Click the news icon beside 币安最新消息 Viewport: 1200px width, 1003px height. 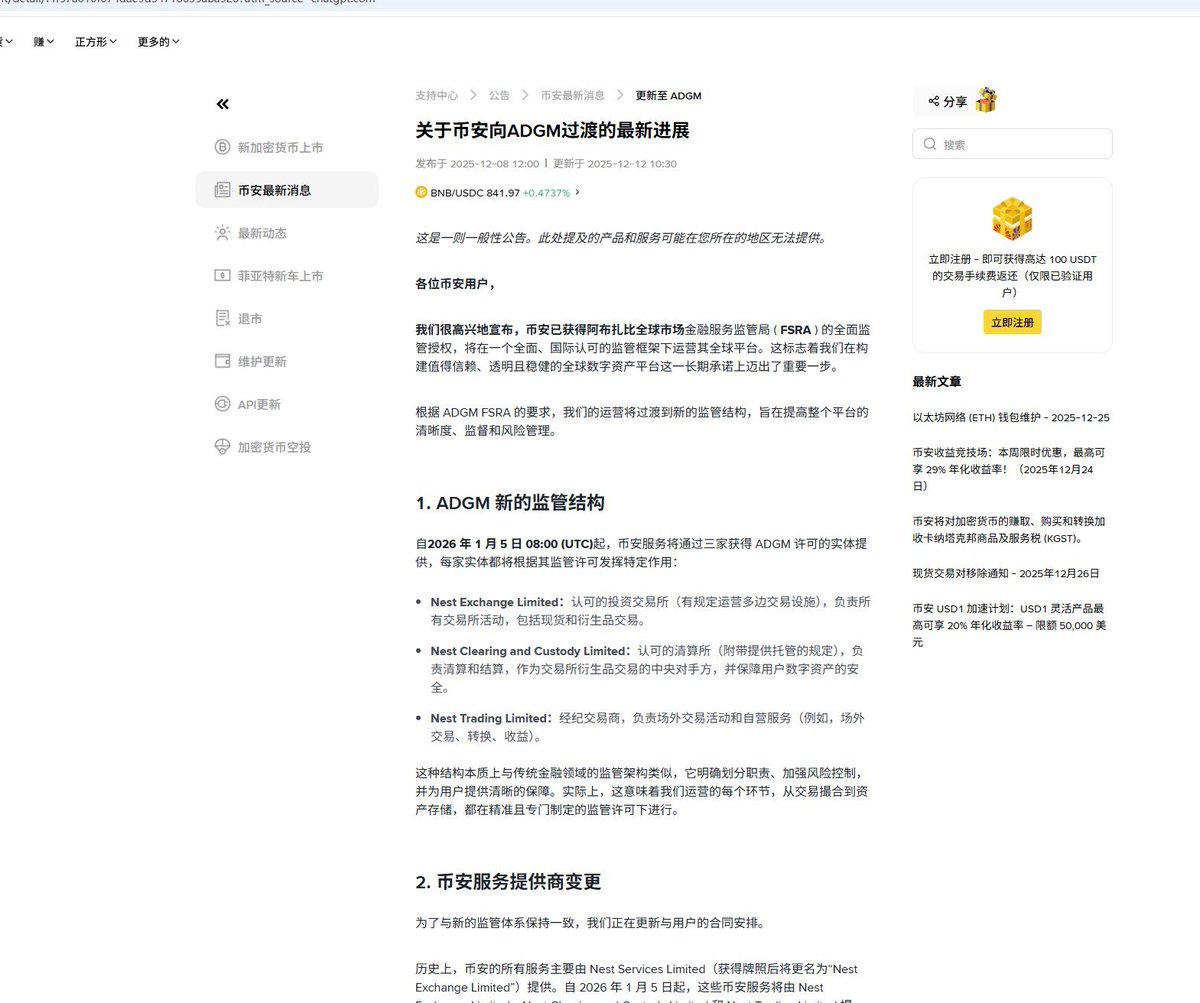point(222,190)
